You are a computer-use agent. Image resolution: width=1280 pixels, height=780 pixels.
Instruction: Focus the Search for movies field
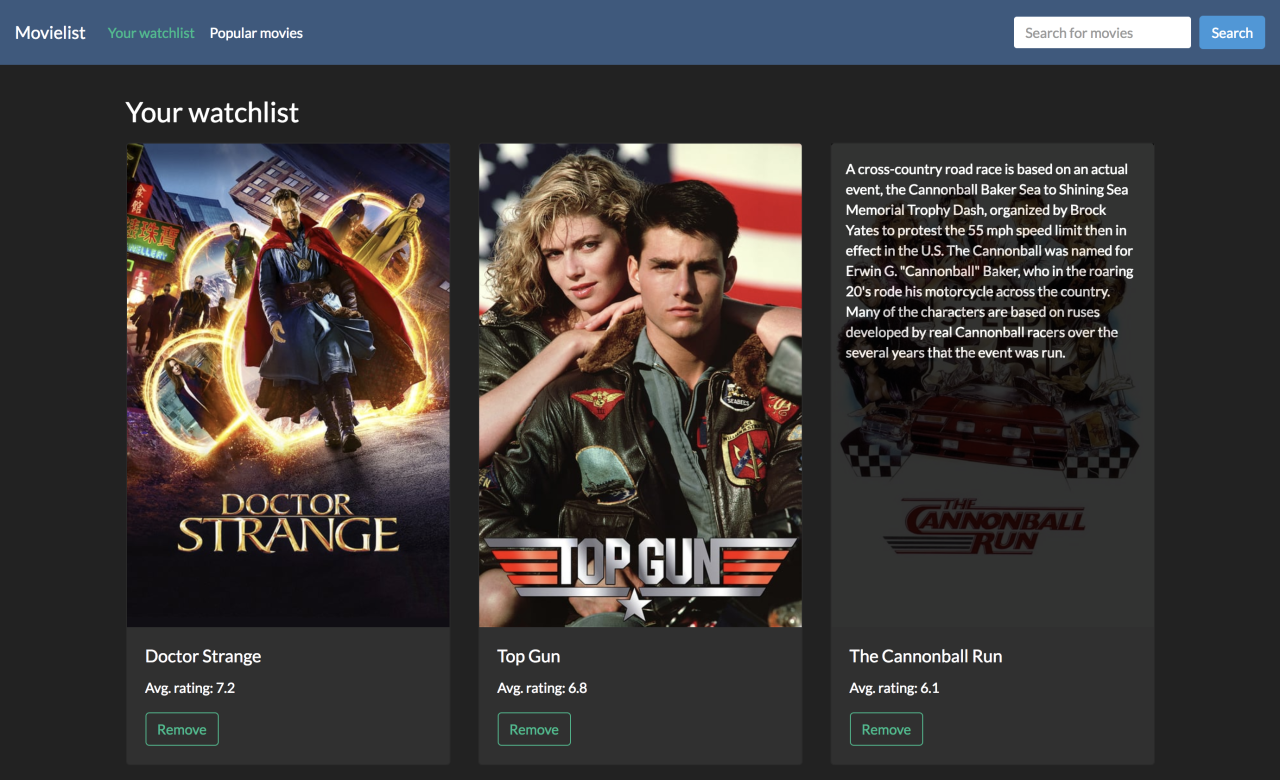(x=1102, y=33)
